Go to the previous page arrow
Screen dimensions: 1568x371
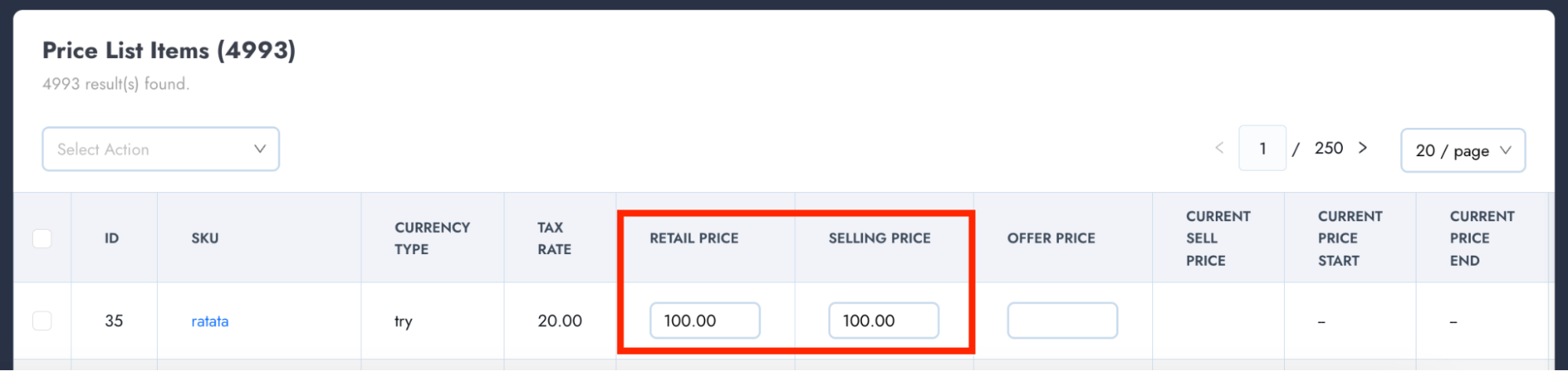point(1219,147)
